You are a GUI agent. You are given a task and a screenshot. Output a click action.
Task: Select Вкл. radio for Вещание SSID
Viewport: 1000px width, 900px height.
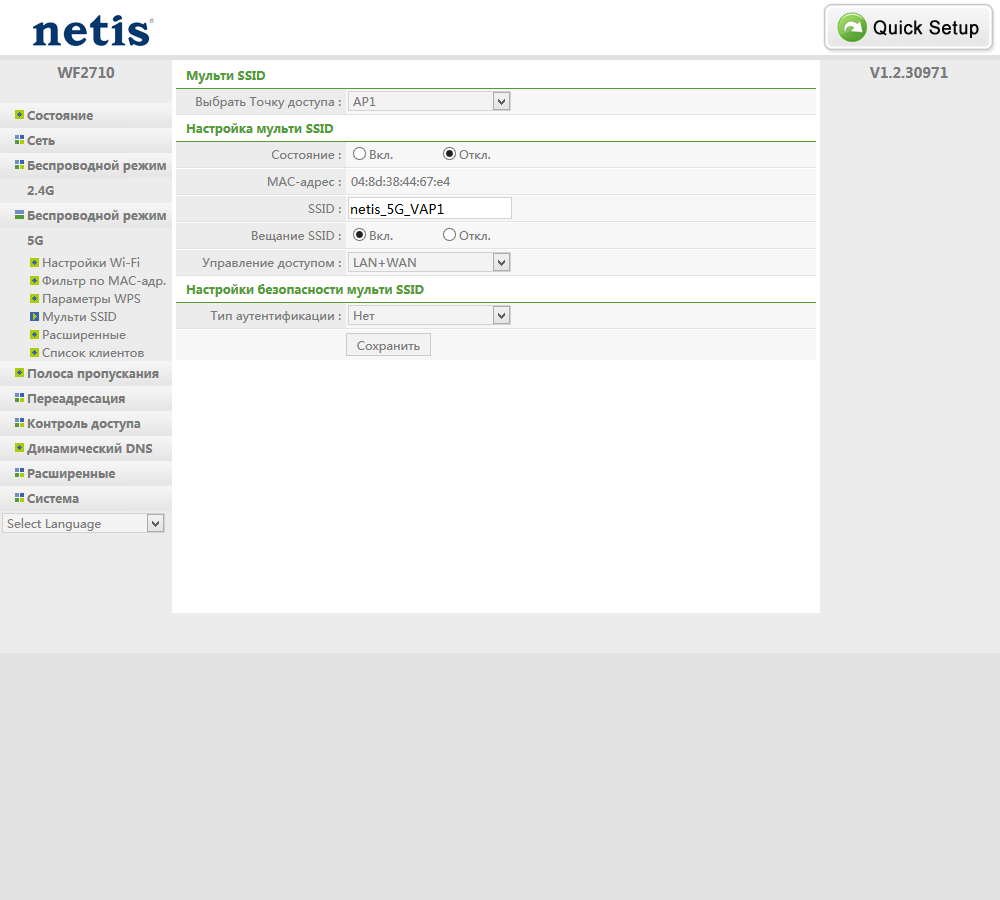[x=360, y=235]
